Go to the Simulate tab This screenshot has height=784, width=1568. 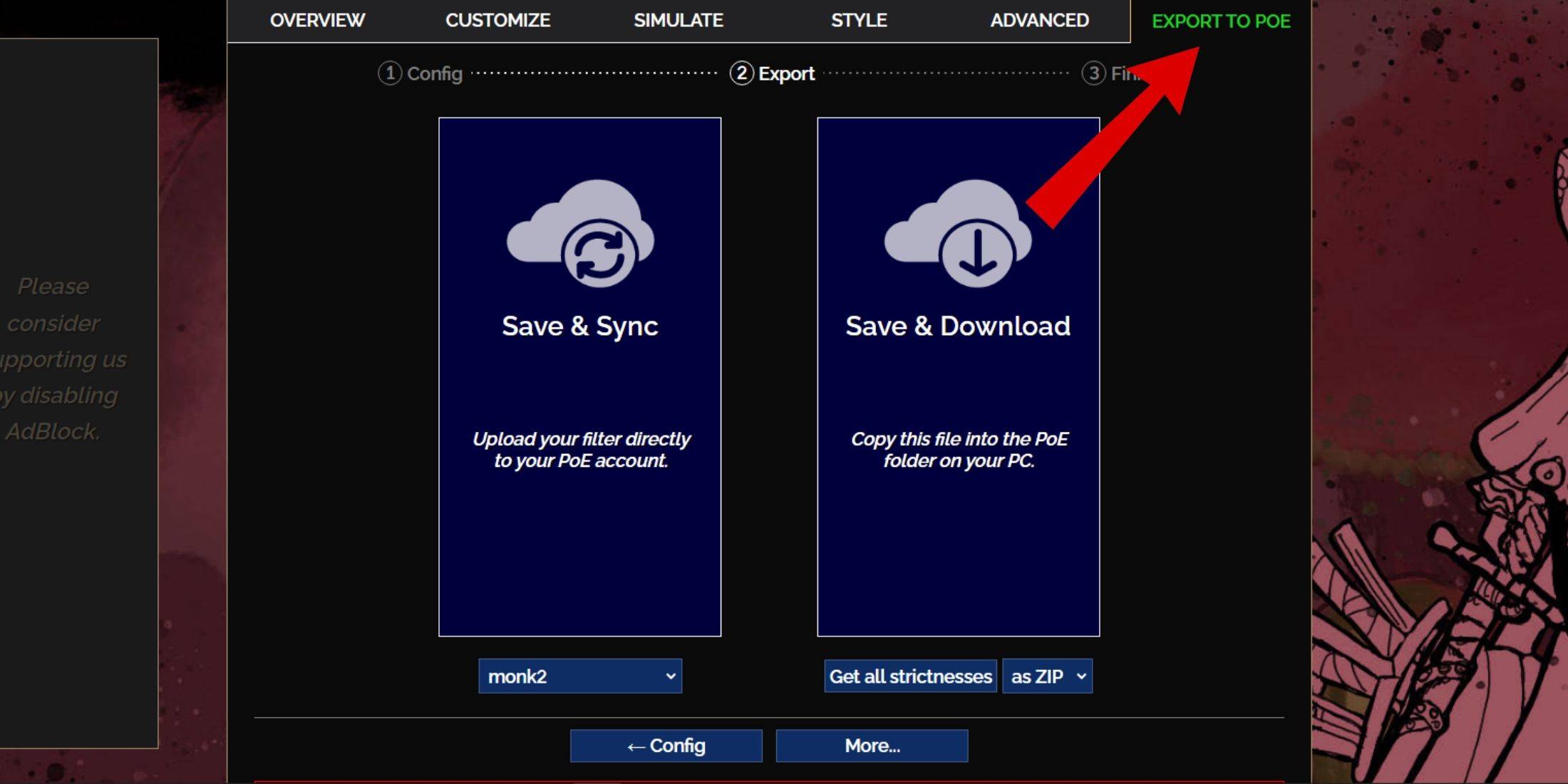[679, 21]
